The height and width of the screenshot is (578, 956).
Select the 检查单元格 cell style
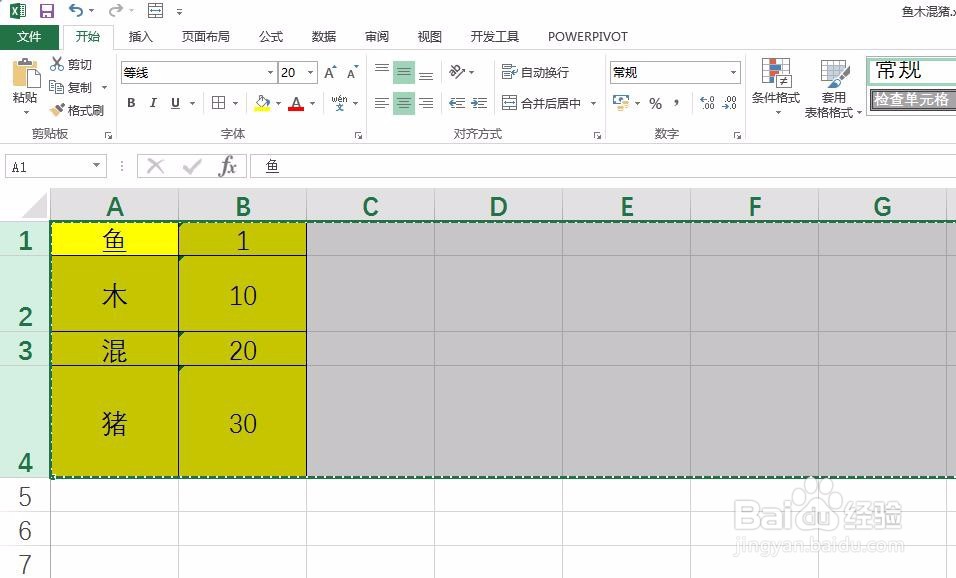pos(913,99)
